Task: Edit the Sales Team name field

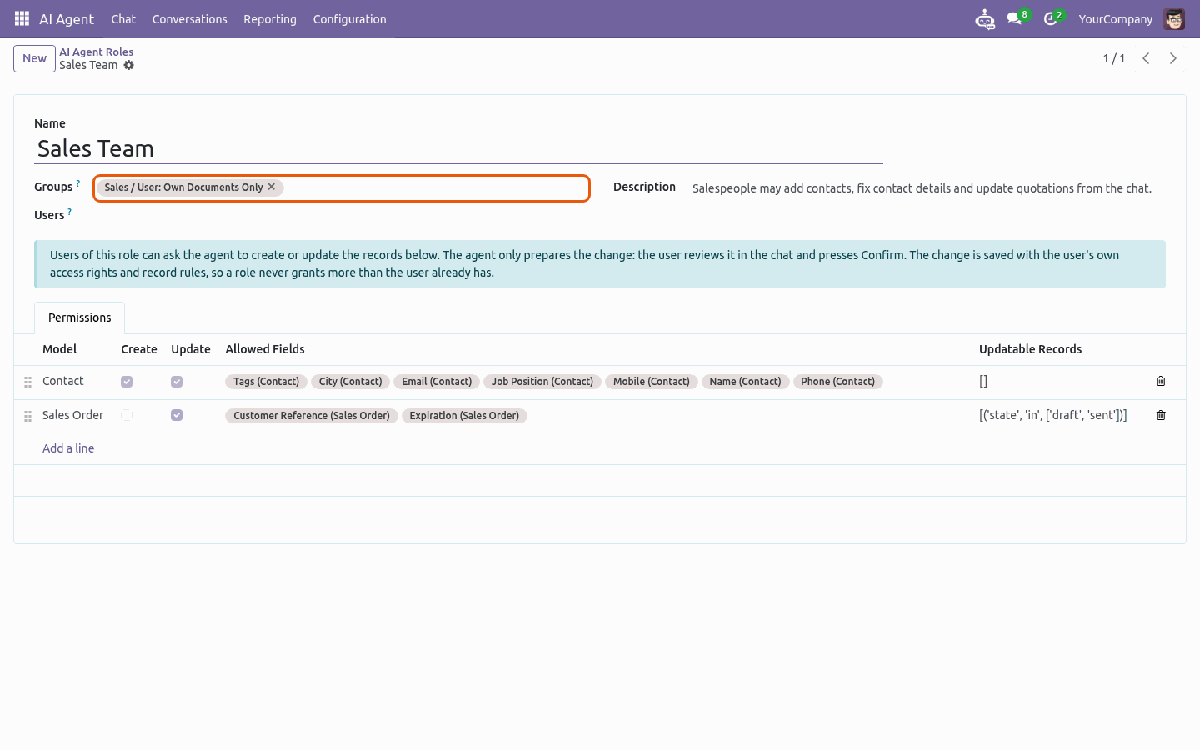Action: [458, 149]
